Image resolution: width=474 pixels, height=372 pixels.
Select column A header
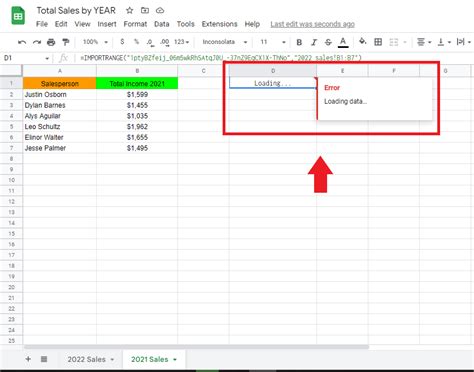pos(60,71)
